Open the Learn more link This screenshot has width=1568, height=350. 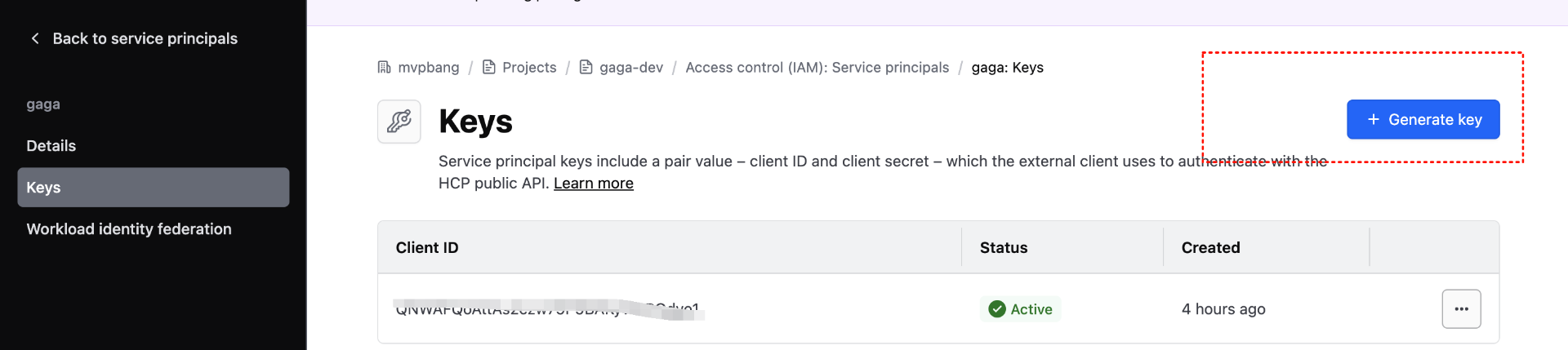pos(593,184)
